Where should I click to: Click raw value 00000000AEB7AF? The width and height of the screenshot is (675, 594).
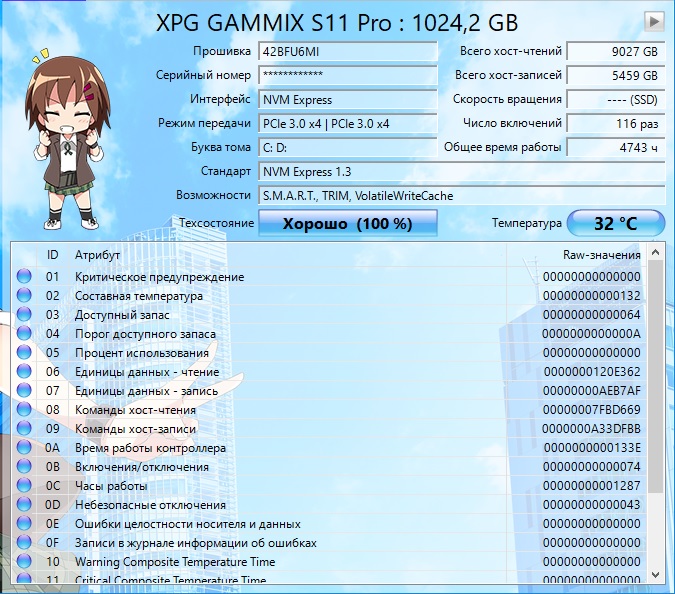pos(591,391)
